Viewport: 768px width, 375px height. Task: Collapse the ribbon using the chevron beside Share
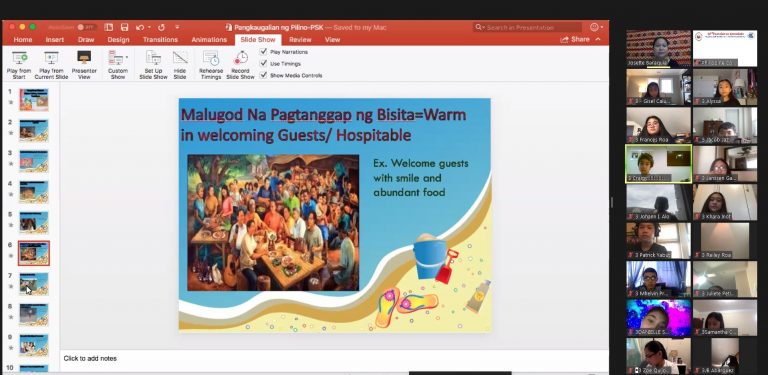[598, 39]
